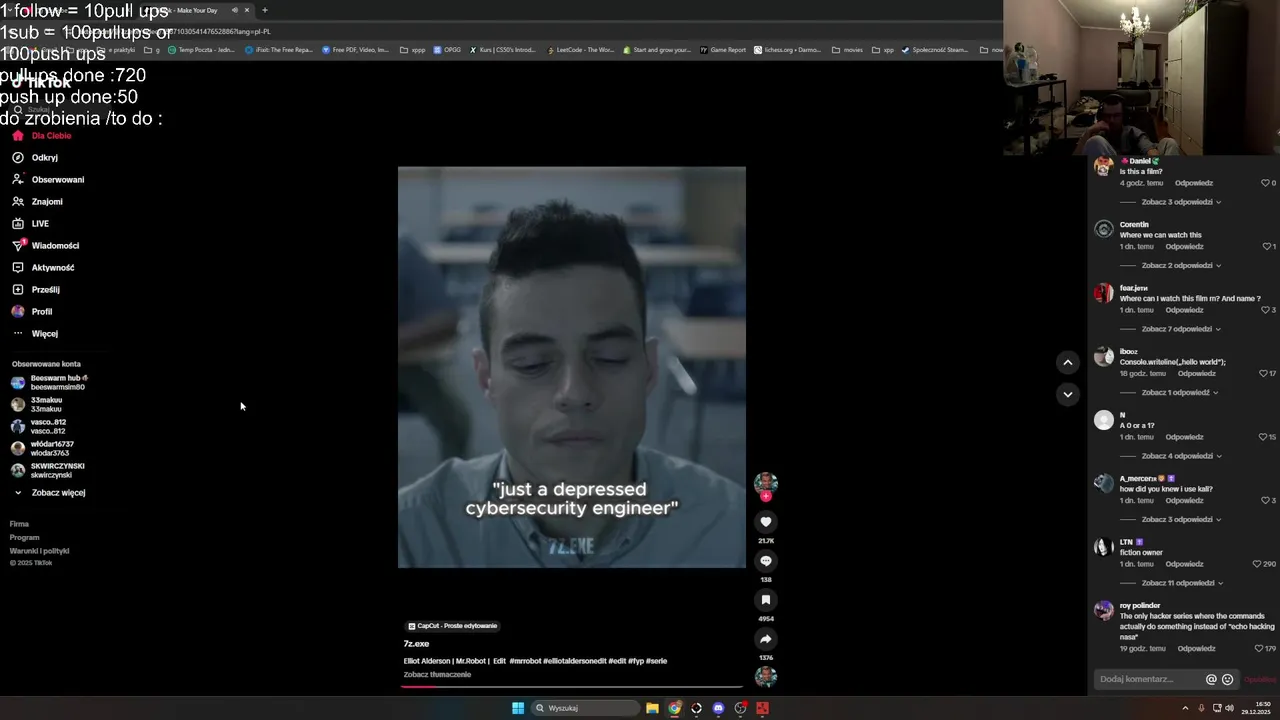Viewport: 1280px width, 720px height.
Task: Expand 'Zobacz 3 odpowiedzi' under Daniel's comment
Action: (1182, 202)
